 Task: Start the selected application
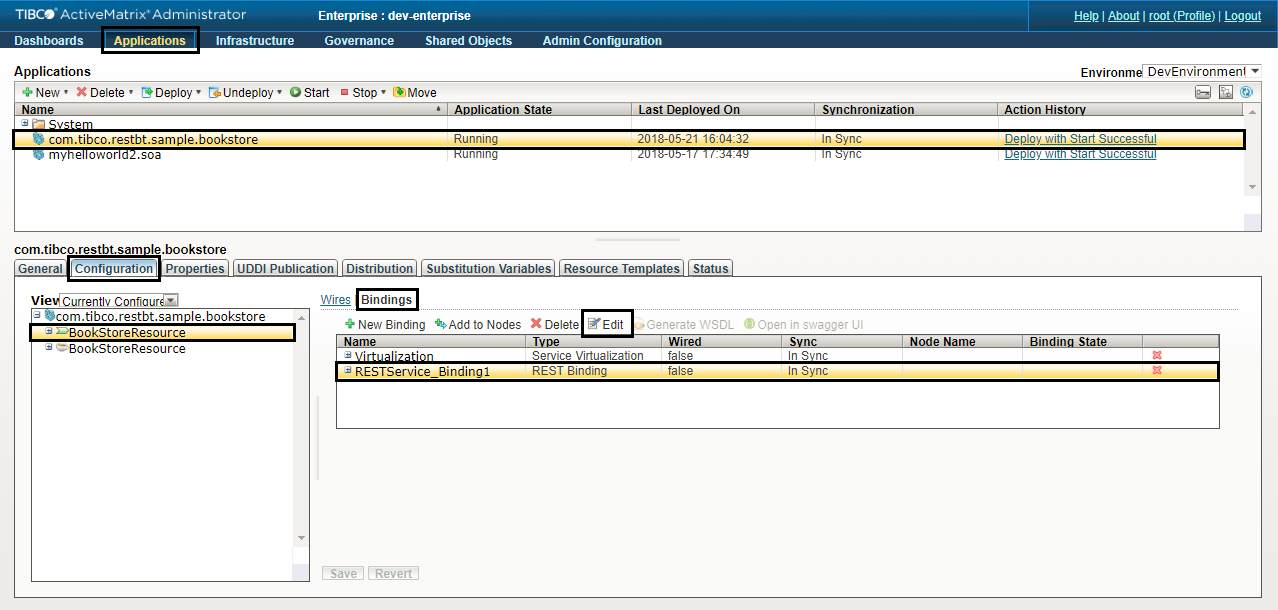310,92
